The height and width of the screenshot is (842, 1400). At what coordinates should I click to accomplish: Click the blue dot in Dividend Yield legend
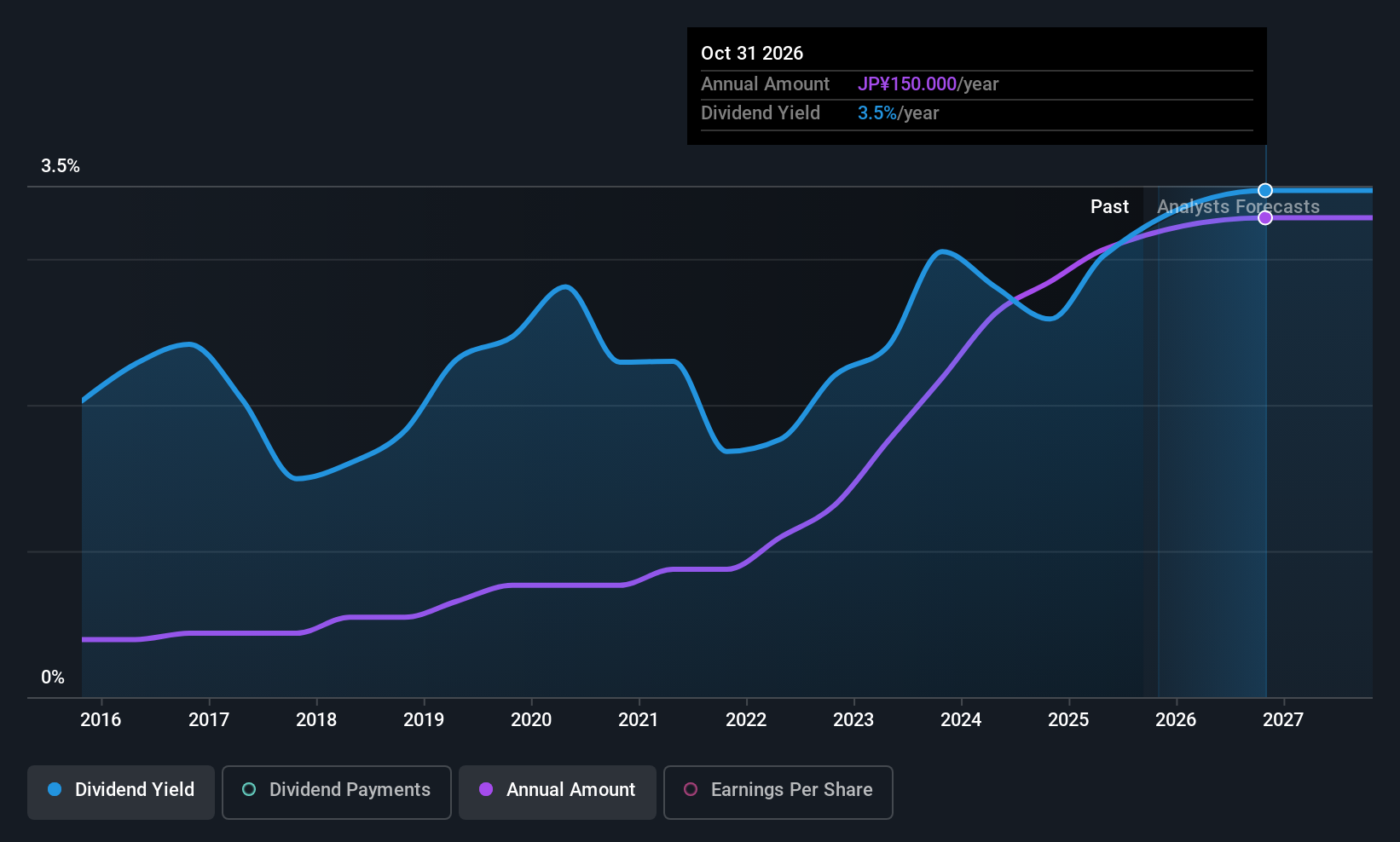point(55,790)
